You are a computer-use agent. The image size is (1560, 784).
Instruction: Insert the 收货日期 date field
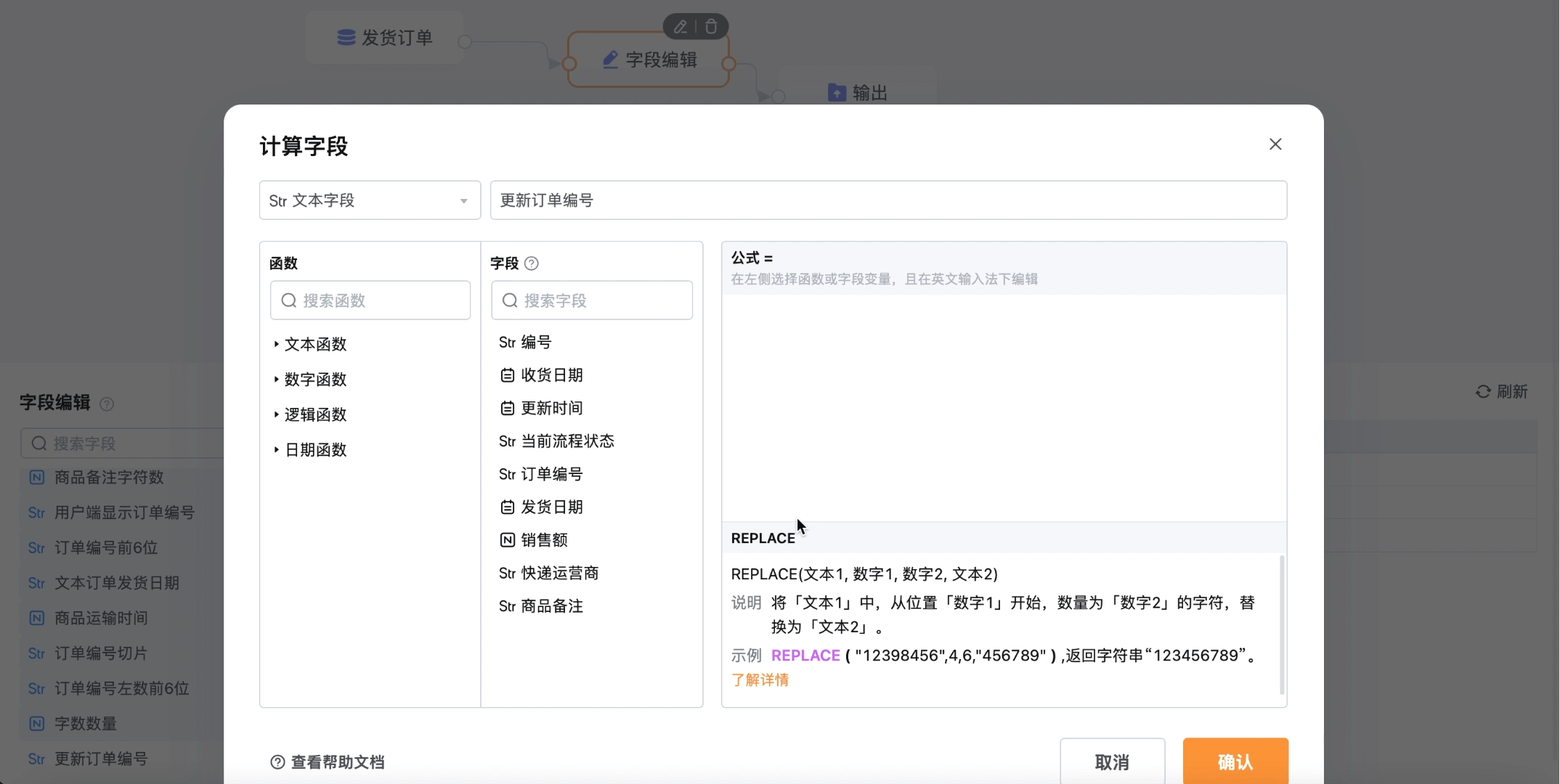pos(542,375)
